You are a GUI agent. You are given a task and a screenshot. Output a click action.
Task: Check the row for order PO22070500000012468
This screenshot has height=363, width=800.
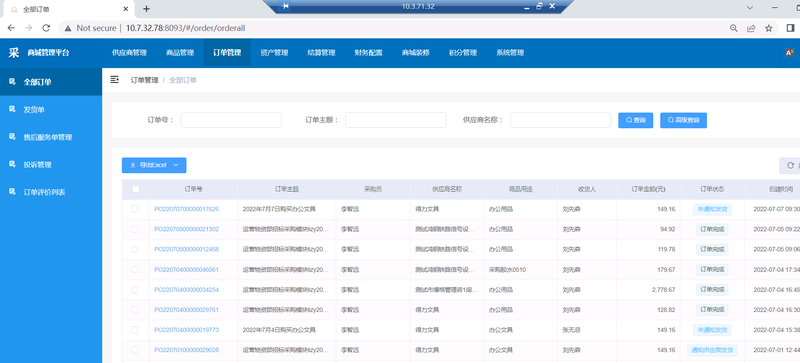[135, 249]
